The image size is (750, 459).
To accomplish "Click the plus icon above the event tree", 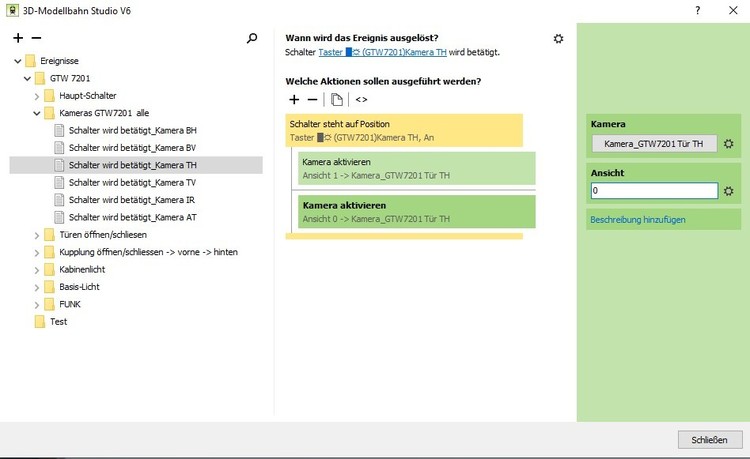I will 18,38.
